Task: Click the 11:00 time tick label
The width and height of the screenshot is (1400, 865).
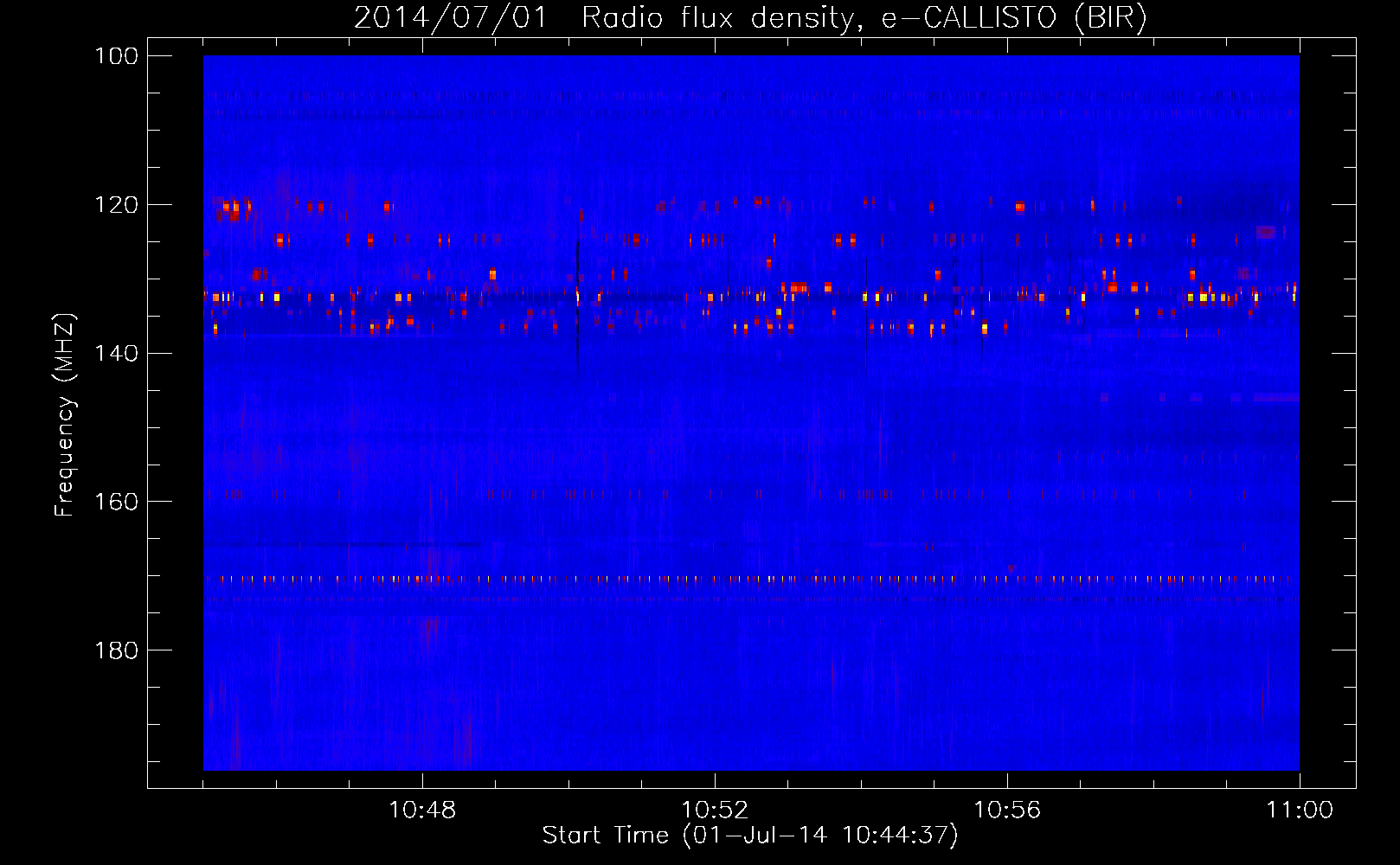Action: [1300, 811]
